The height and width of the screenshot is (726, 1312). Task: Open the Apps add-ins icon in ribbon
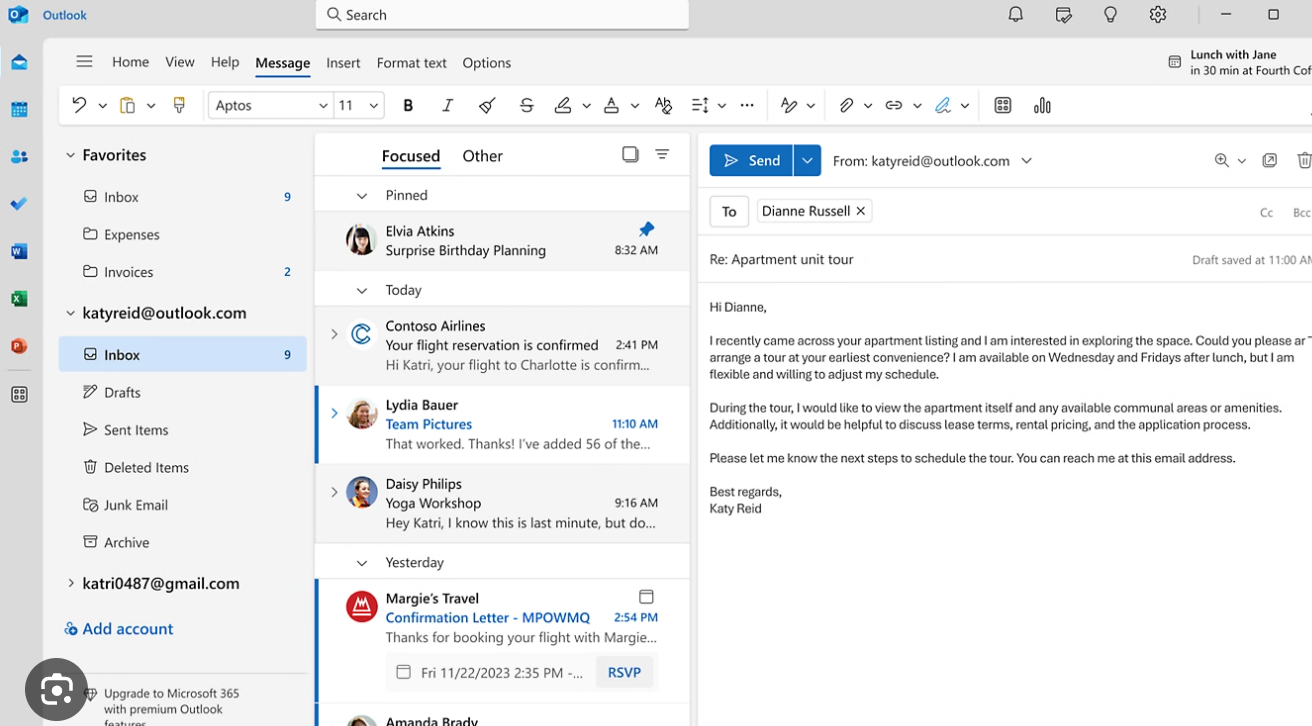[1003, 105]
